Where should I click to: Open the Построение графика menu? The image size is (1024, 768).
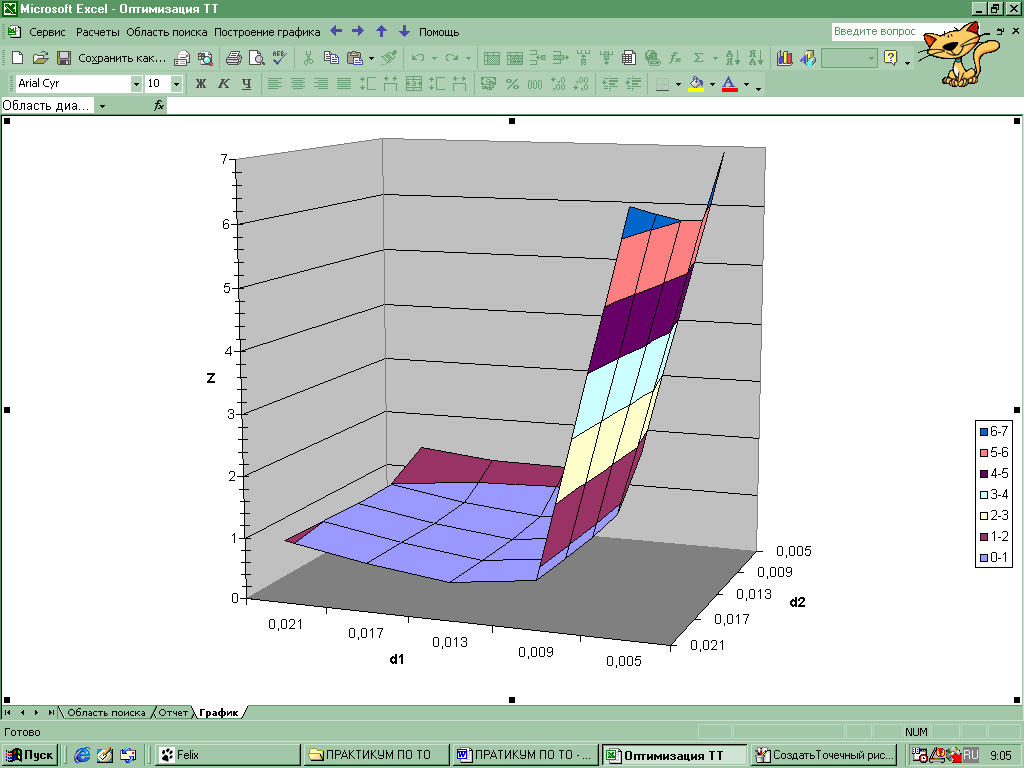267,32
